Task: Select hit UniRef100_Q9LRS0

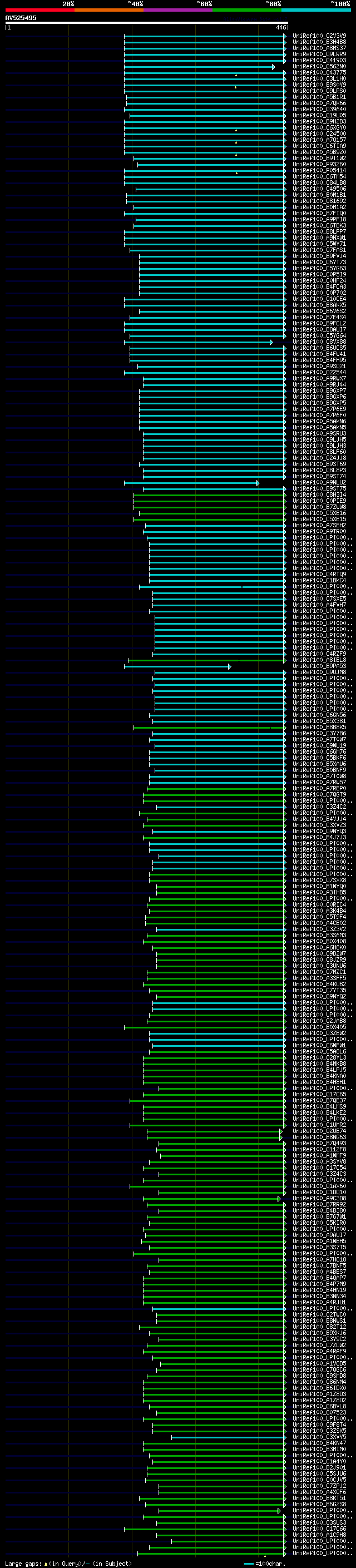Action: click(x=319, y=91)
